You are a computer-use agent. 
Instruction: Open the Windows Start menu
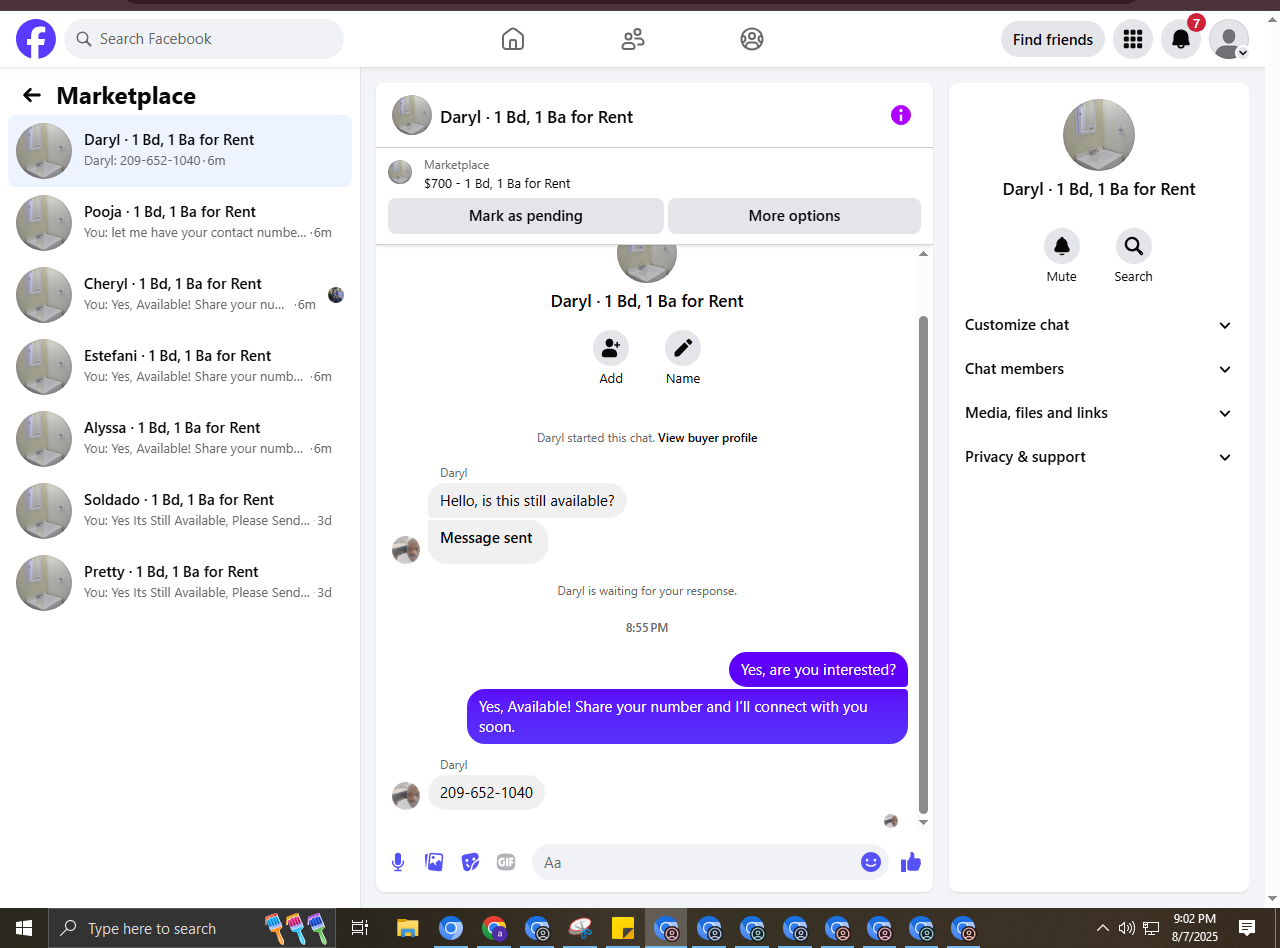click(23, 928)
